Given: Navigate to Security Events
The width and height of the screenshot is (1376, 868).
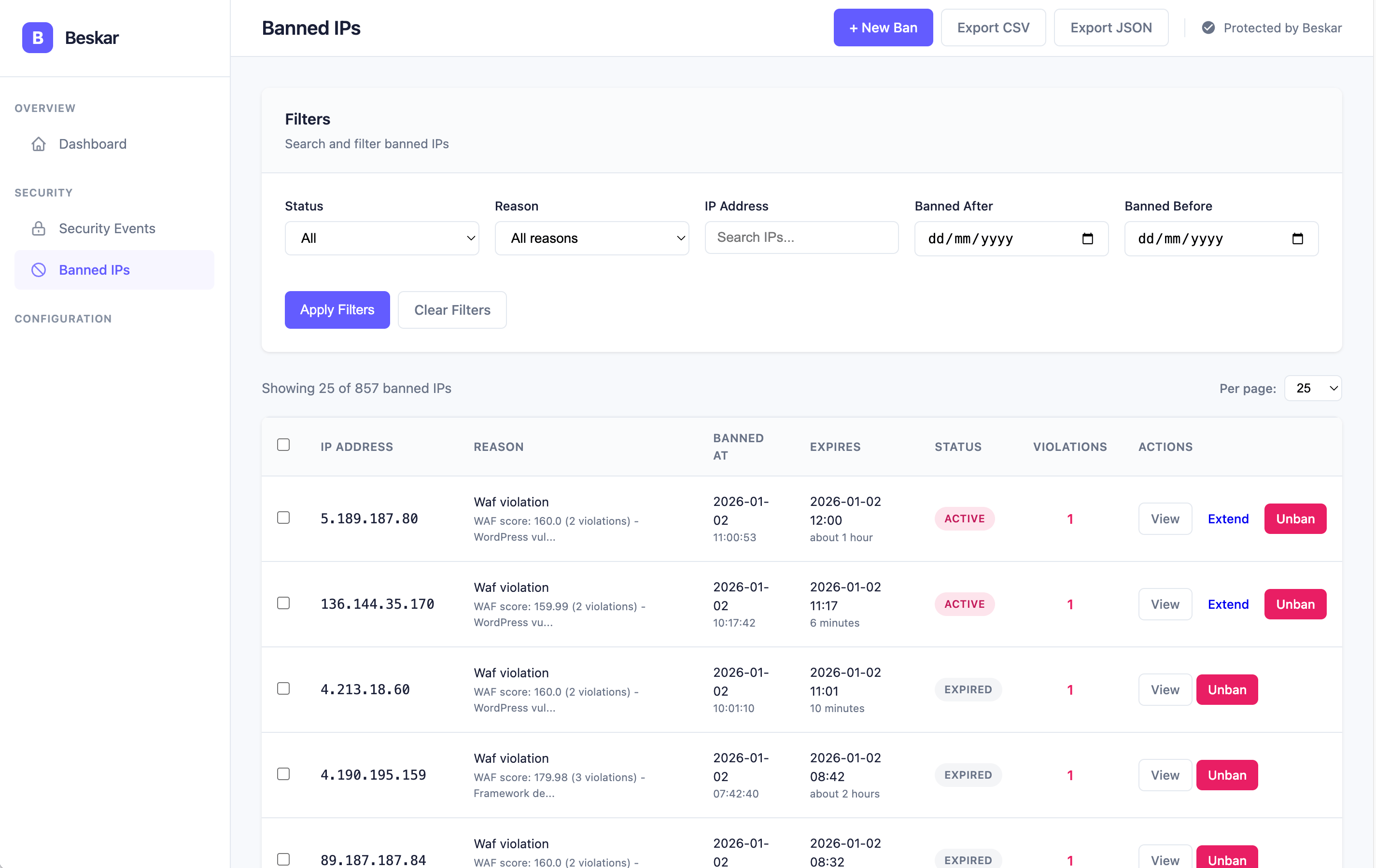Looking at the screenshot, I should click(x=107, y=228).
